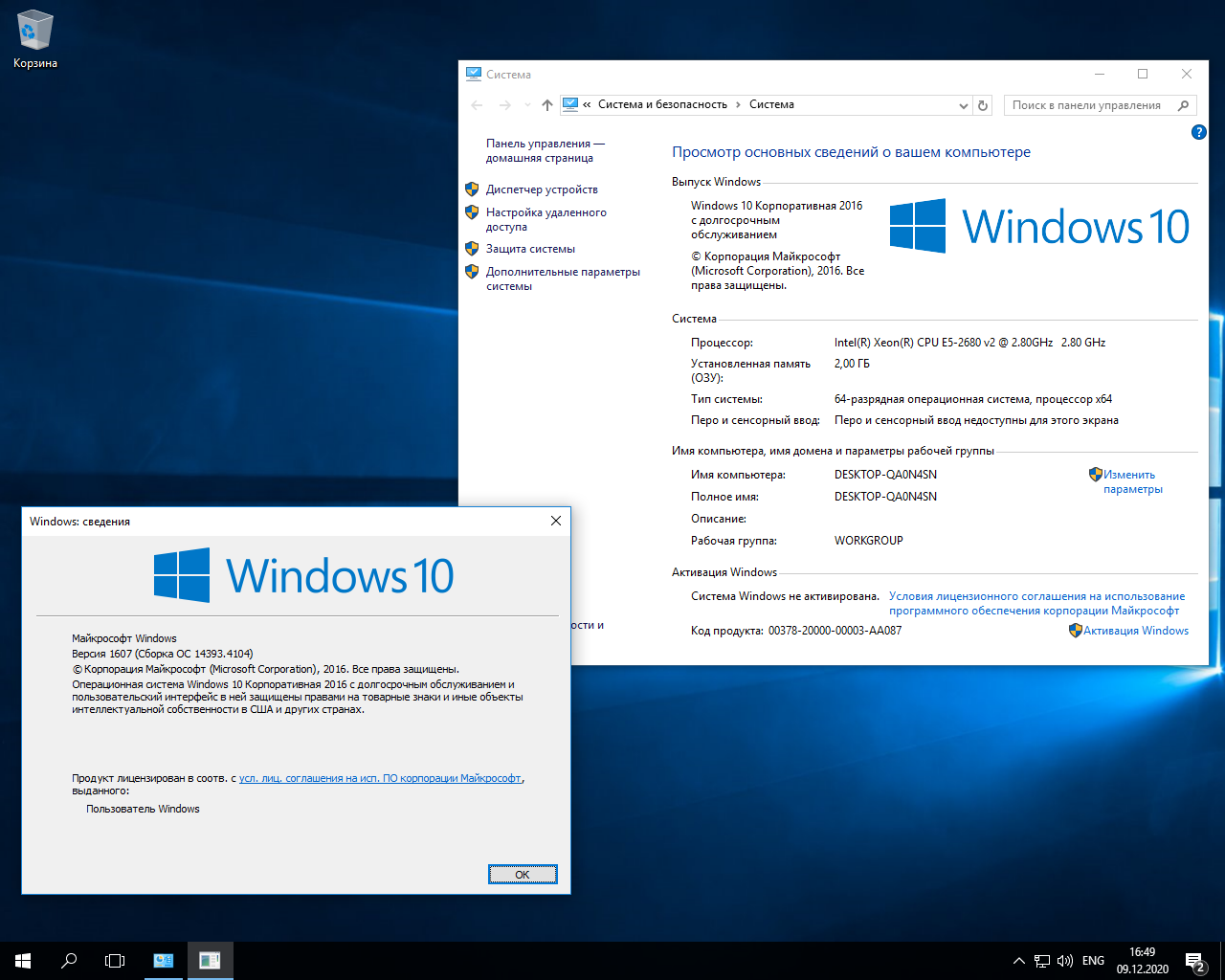Close the 'Windows: сведения' dialog
This screenshot has height=980, width=1225.
tap(555, 521)
